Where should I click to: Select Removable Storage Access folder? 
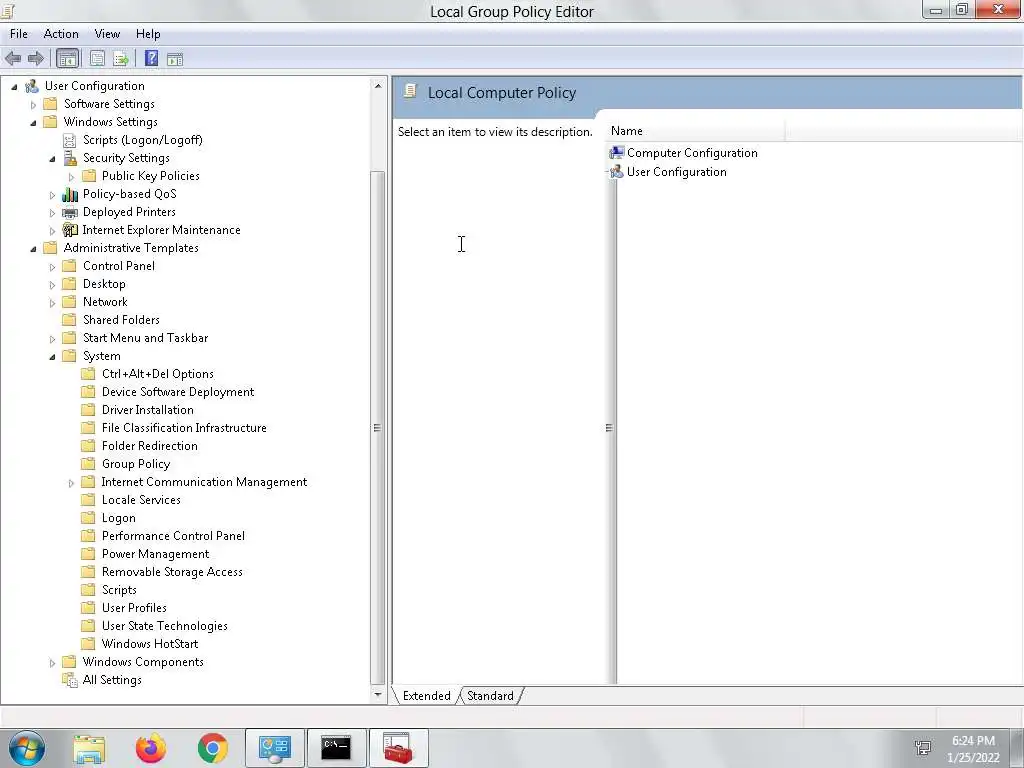tap(172, 571)
